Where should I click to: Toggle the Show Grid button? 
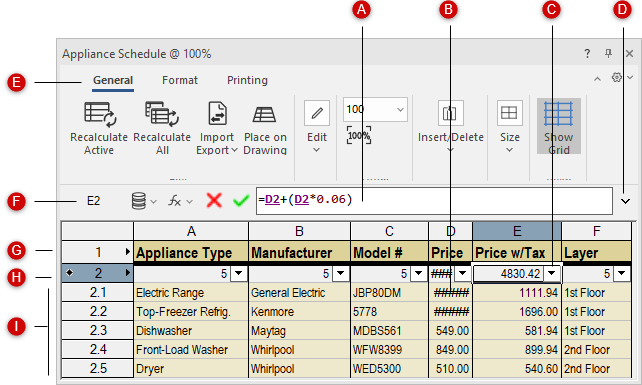pyautogui.click(x=558, y=126)
